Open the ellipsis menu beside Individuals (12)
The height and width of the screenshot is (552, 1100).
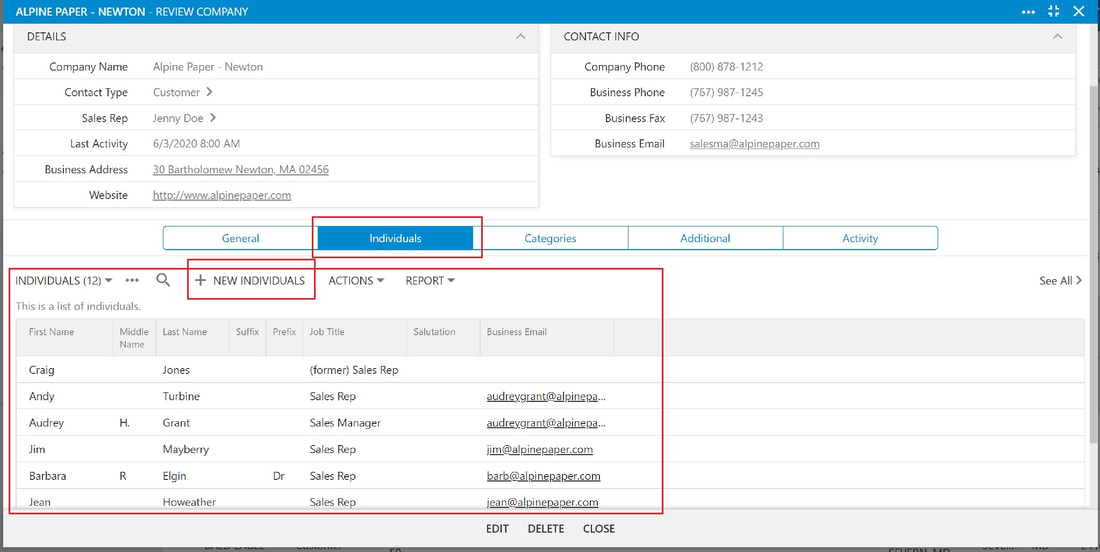132,281
